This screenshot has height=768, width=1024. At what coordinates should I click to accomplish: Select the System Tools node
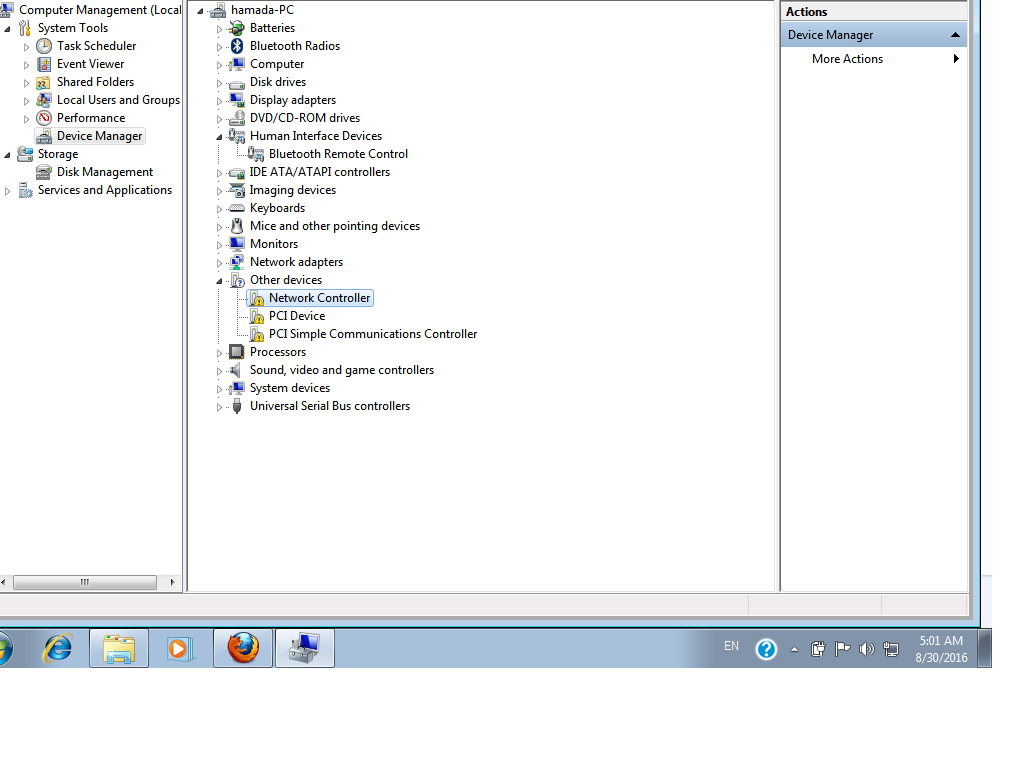(x=72, y=28)
